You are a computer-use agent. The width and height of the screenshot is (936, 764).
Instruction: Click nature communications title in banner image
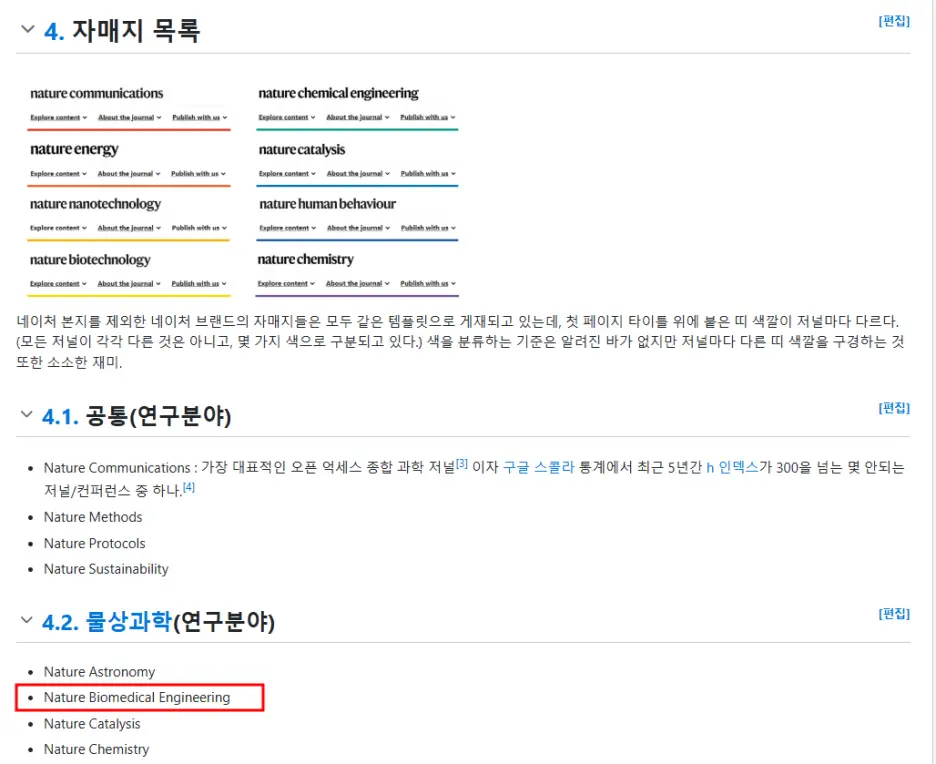pyautogui.click(x=97, y=93)
